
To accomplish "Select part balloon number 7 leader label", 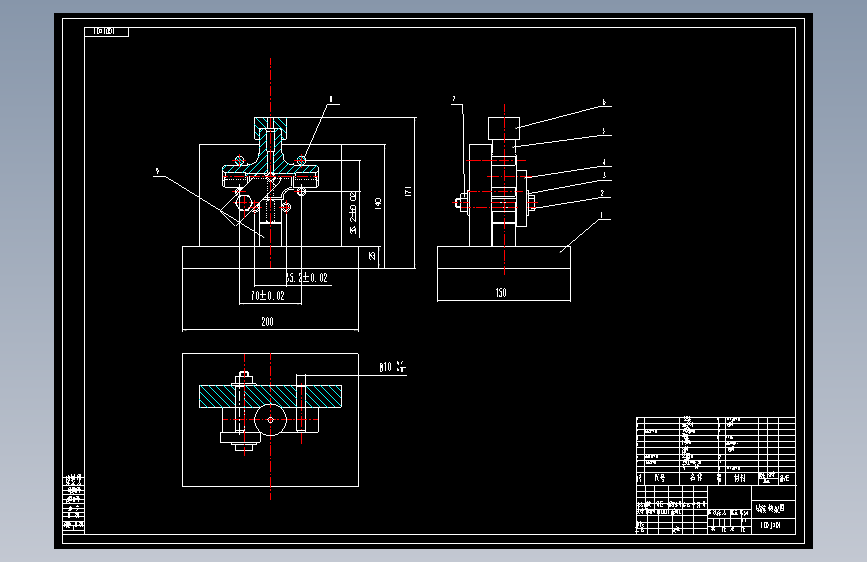I will click(x=453, y=100).
